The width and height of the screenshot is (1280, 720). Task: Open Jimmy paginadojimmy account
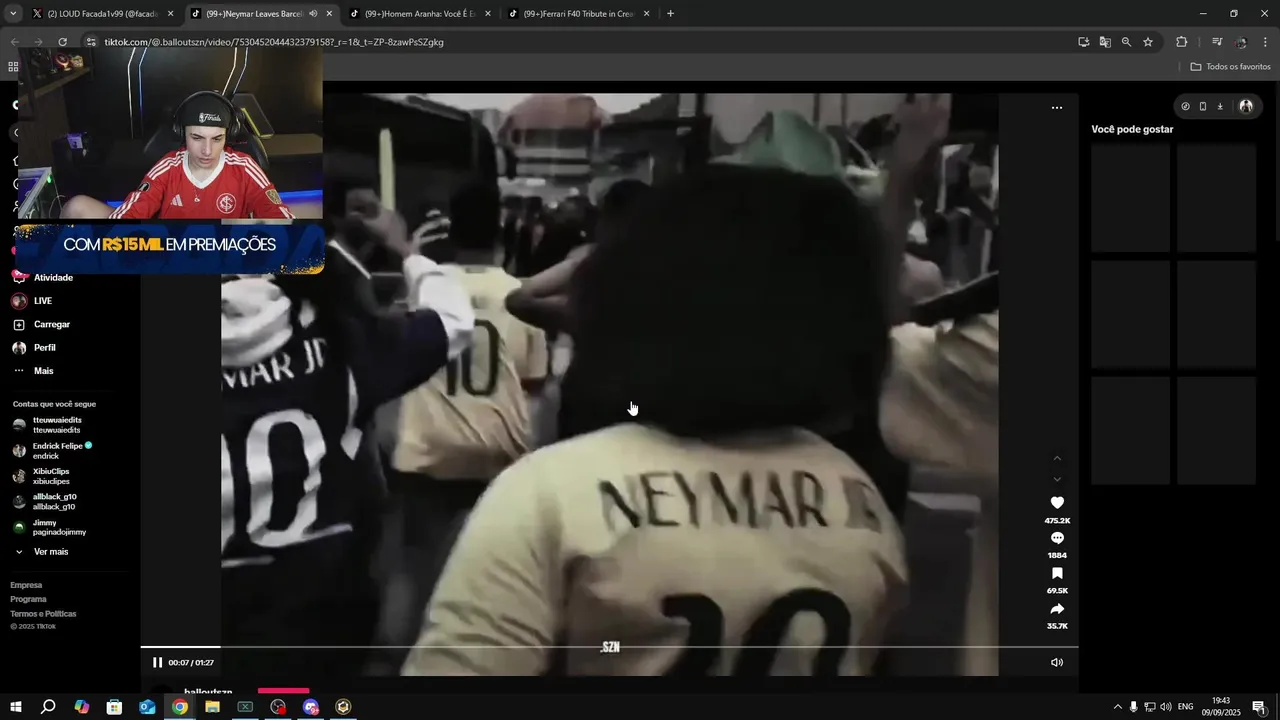coord(49,527)
